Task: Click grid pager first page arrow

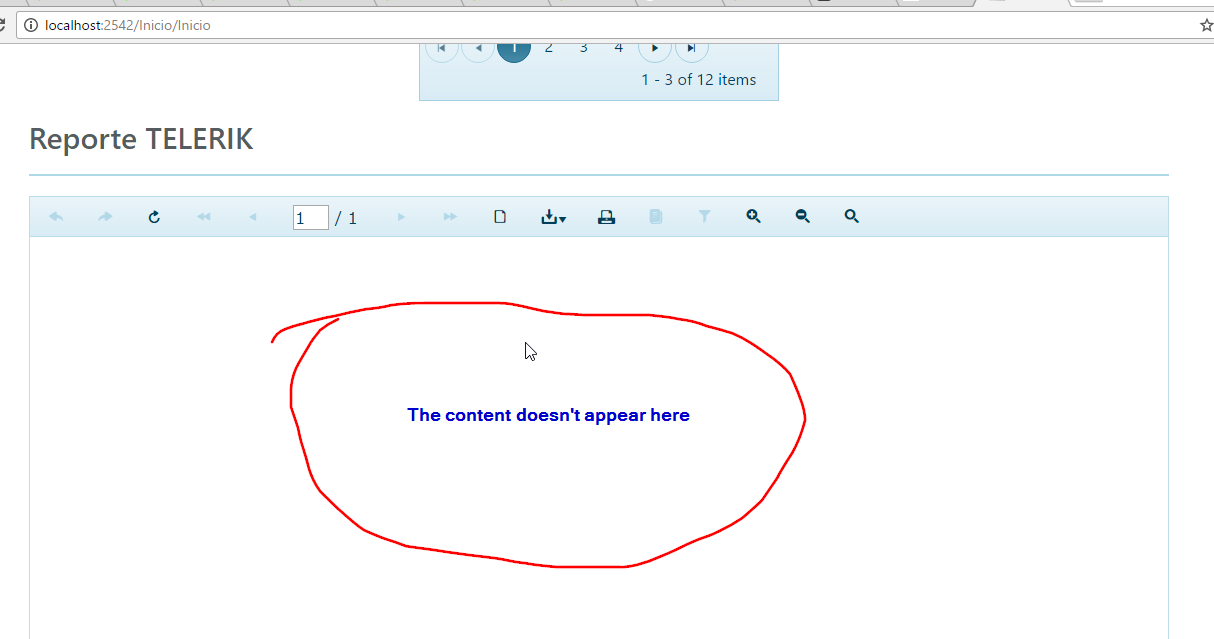Action: click(x=441, y=48)
